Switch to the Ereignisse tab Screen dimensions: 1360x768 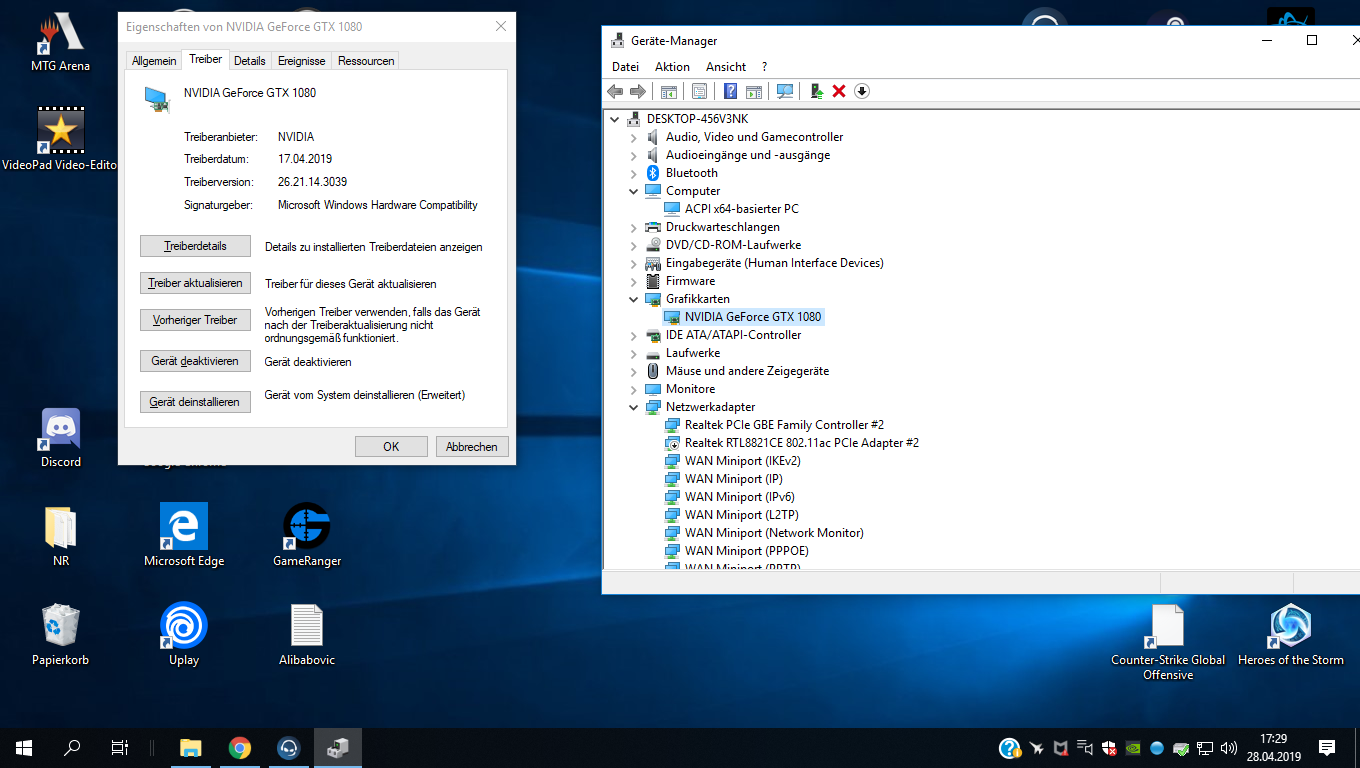point(302,61)
